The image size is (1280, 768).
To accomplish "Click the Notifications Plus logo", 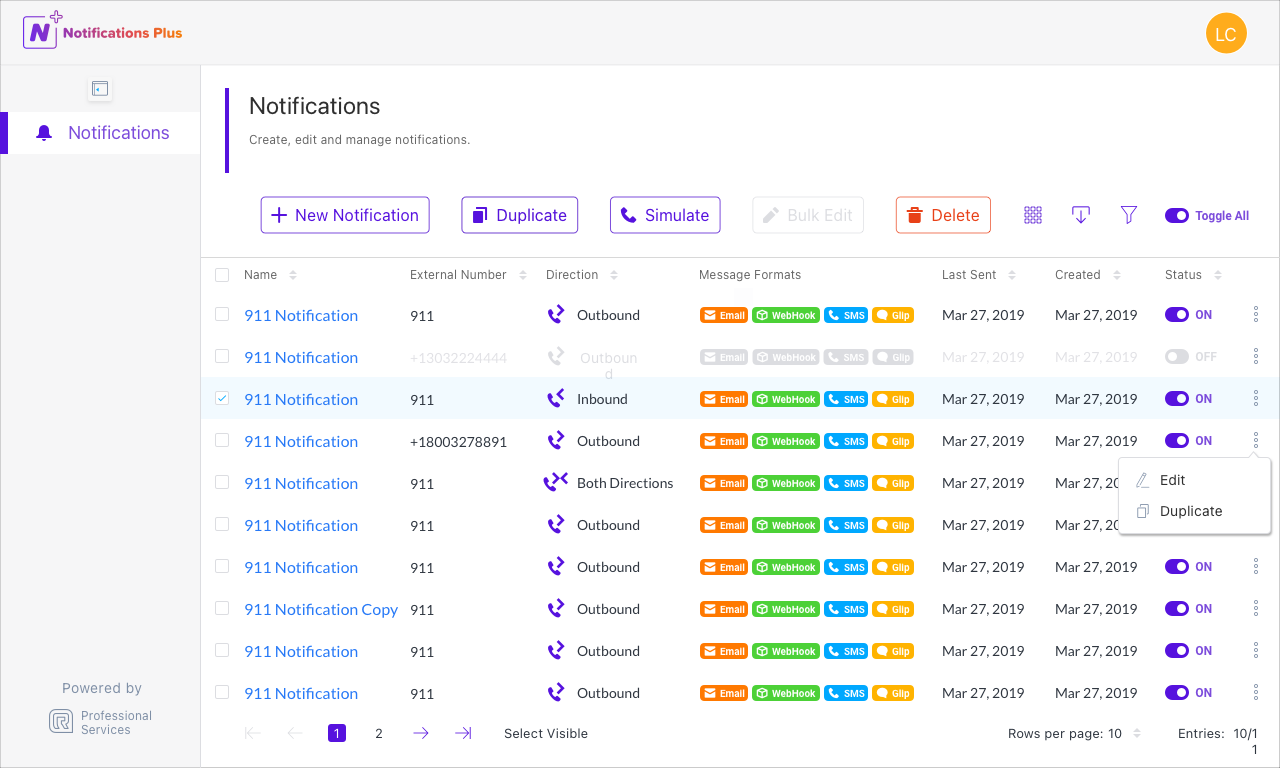I will 103,32.
